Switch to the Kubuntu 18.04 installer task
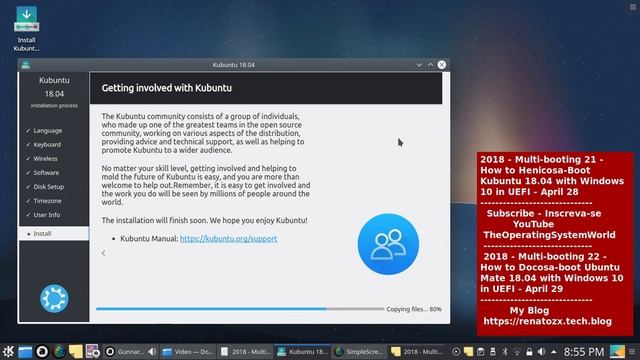 (302, 351)
